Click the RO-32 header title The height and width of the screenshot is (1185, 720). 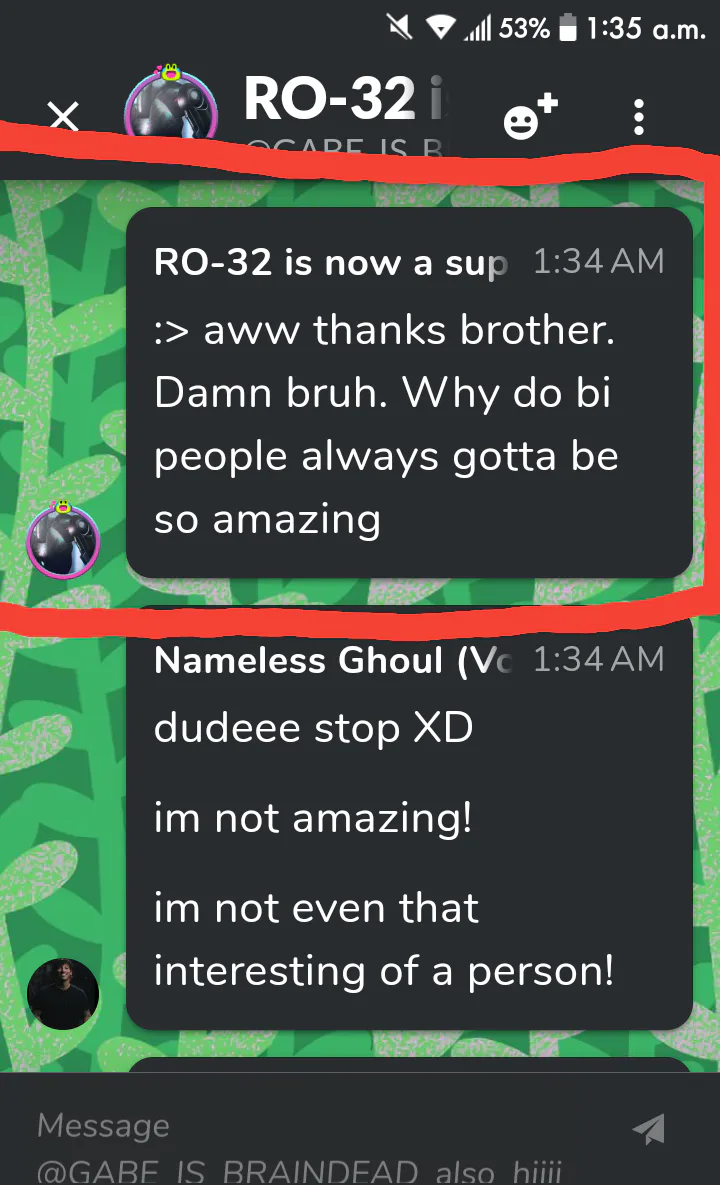tap(346, 98)
